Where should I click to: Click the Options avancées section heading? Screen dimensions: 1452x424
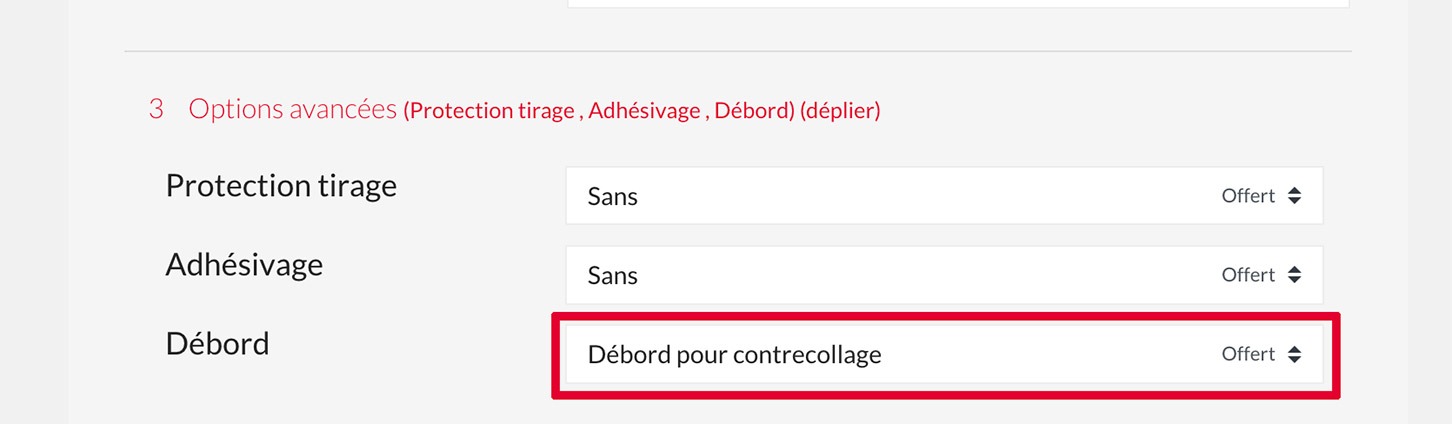(x=293, y=109)
